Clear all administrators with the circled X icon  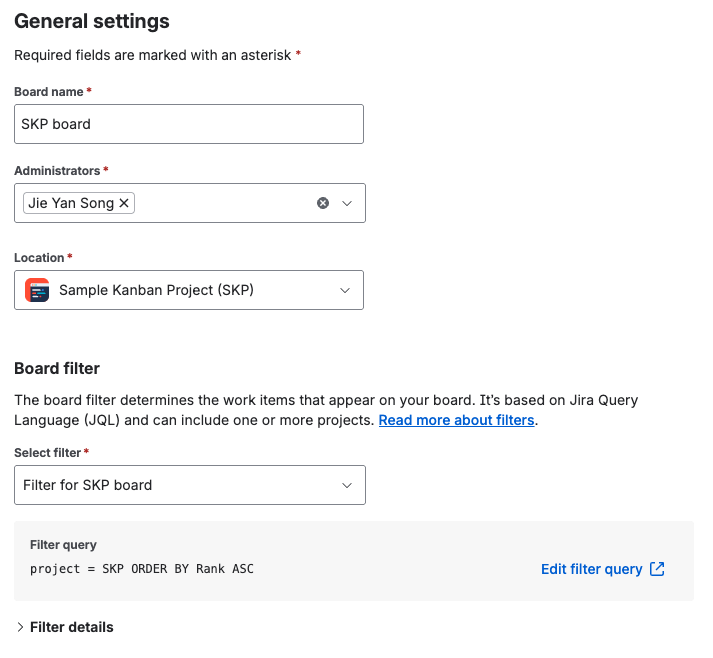click(x=323, y=203)
